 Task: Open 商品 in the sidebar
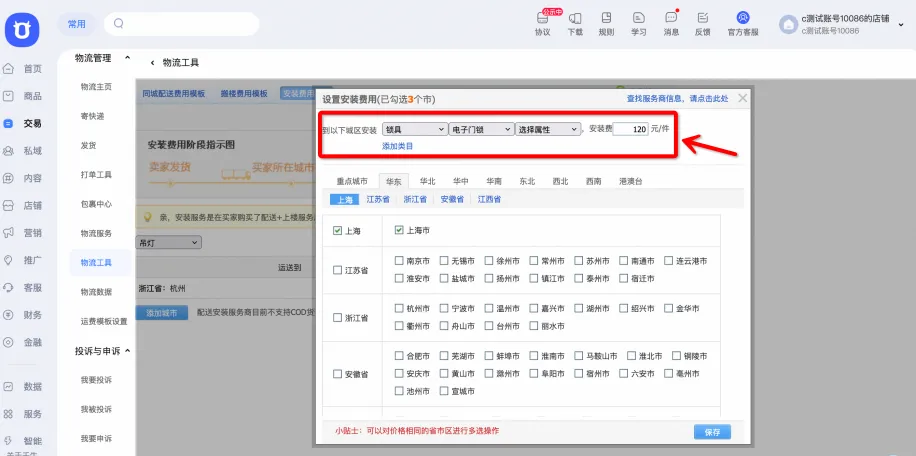pos(23,96)
